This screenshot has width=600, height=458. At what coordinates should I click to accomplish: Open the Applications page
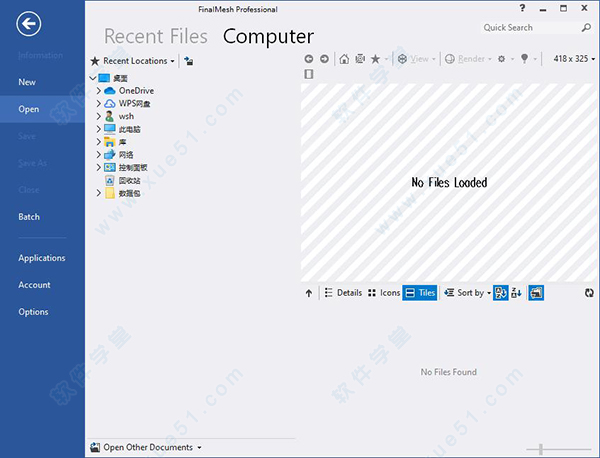click(42, 258)
